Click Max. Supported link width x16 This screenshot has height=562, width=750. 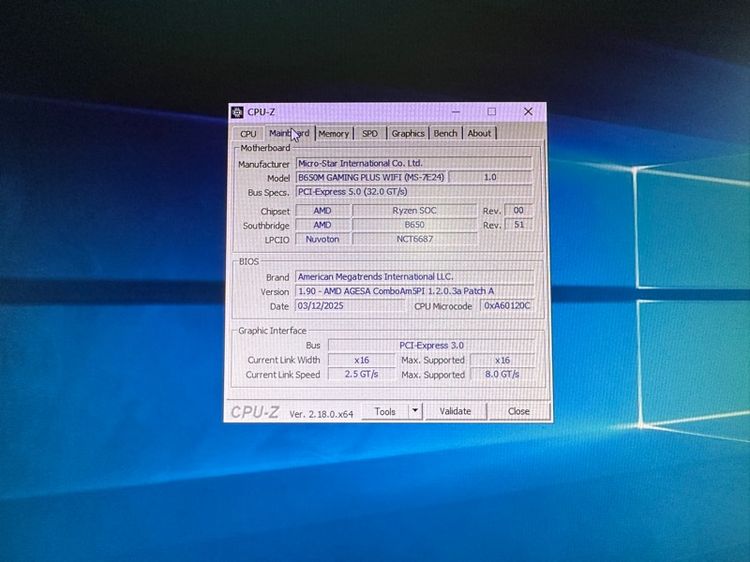pyautogui.click(x=502, y=360)
